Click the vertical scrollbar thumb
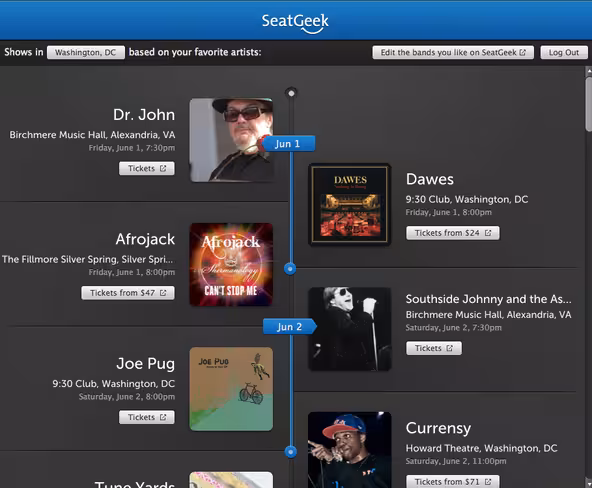This screenshot has height=488, width=592. (588, 105)
